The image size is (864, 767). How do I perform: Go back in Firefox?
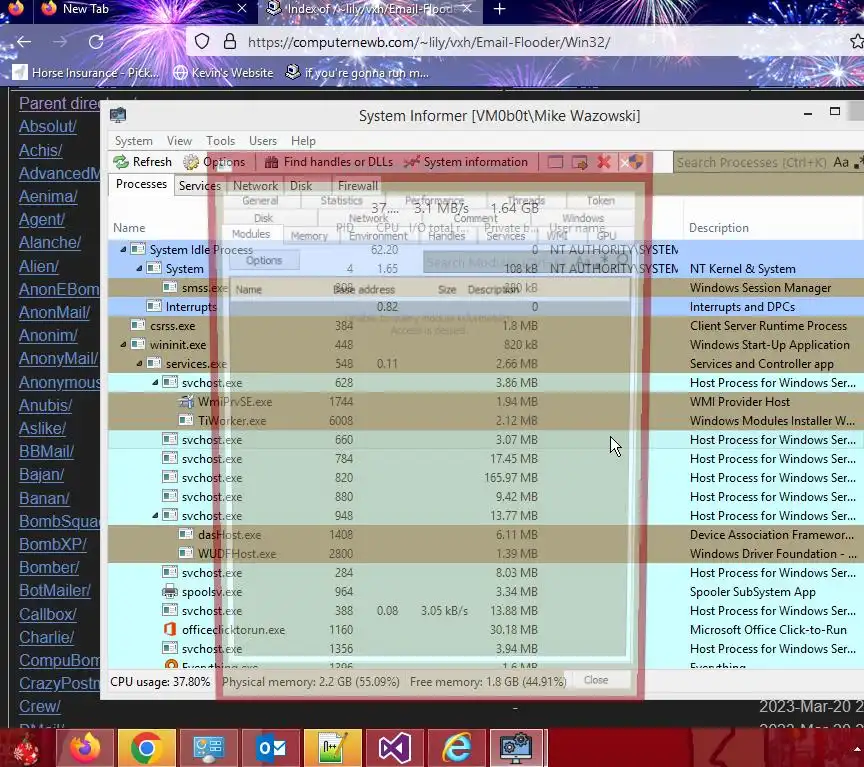(24, 42)
